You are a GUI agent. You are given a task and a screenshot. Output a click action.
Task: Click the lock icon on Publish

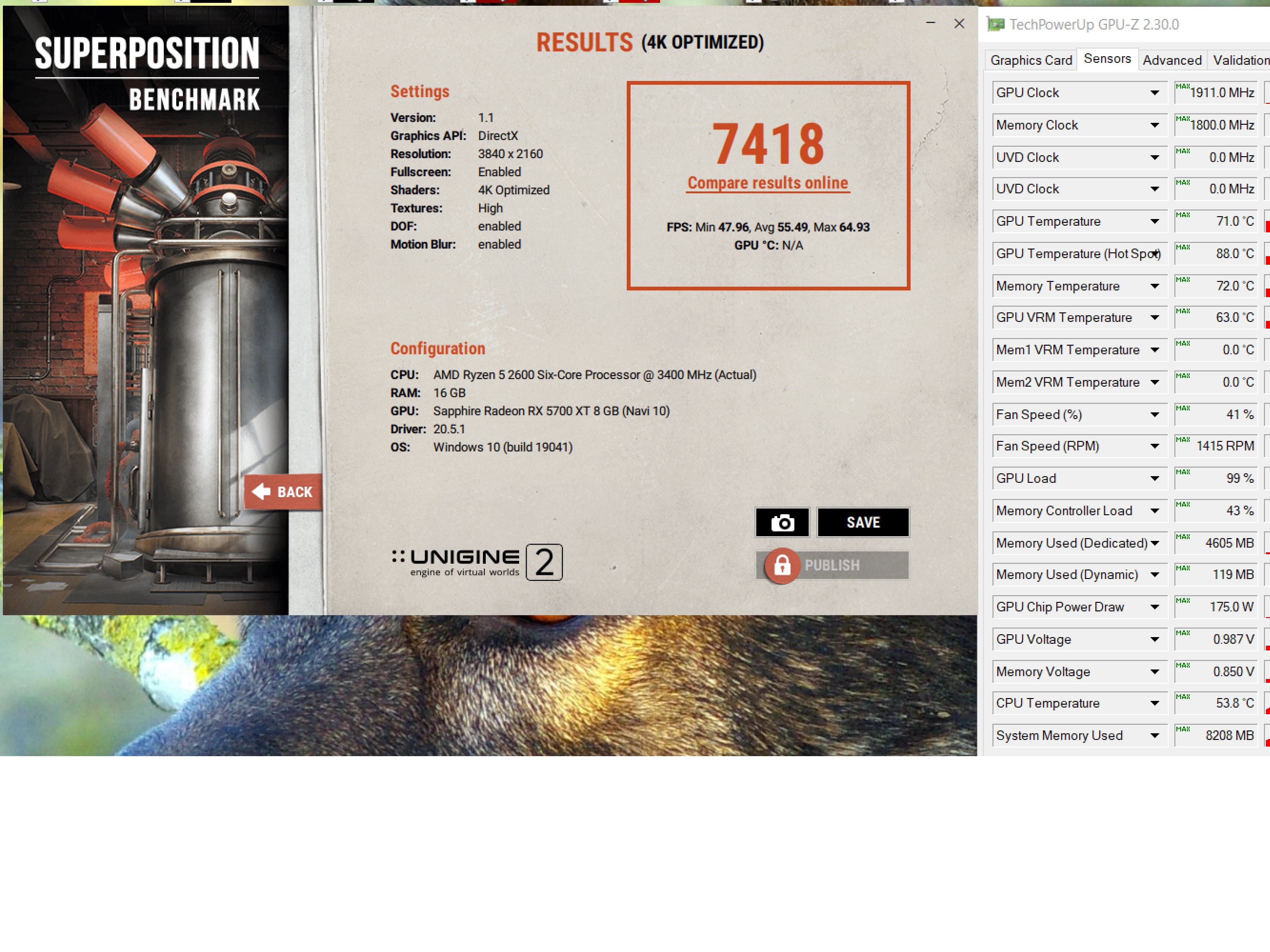(782, 566)
